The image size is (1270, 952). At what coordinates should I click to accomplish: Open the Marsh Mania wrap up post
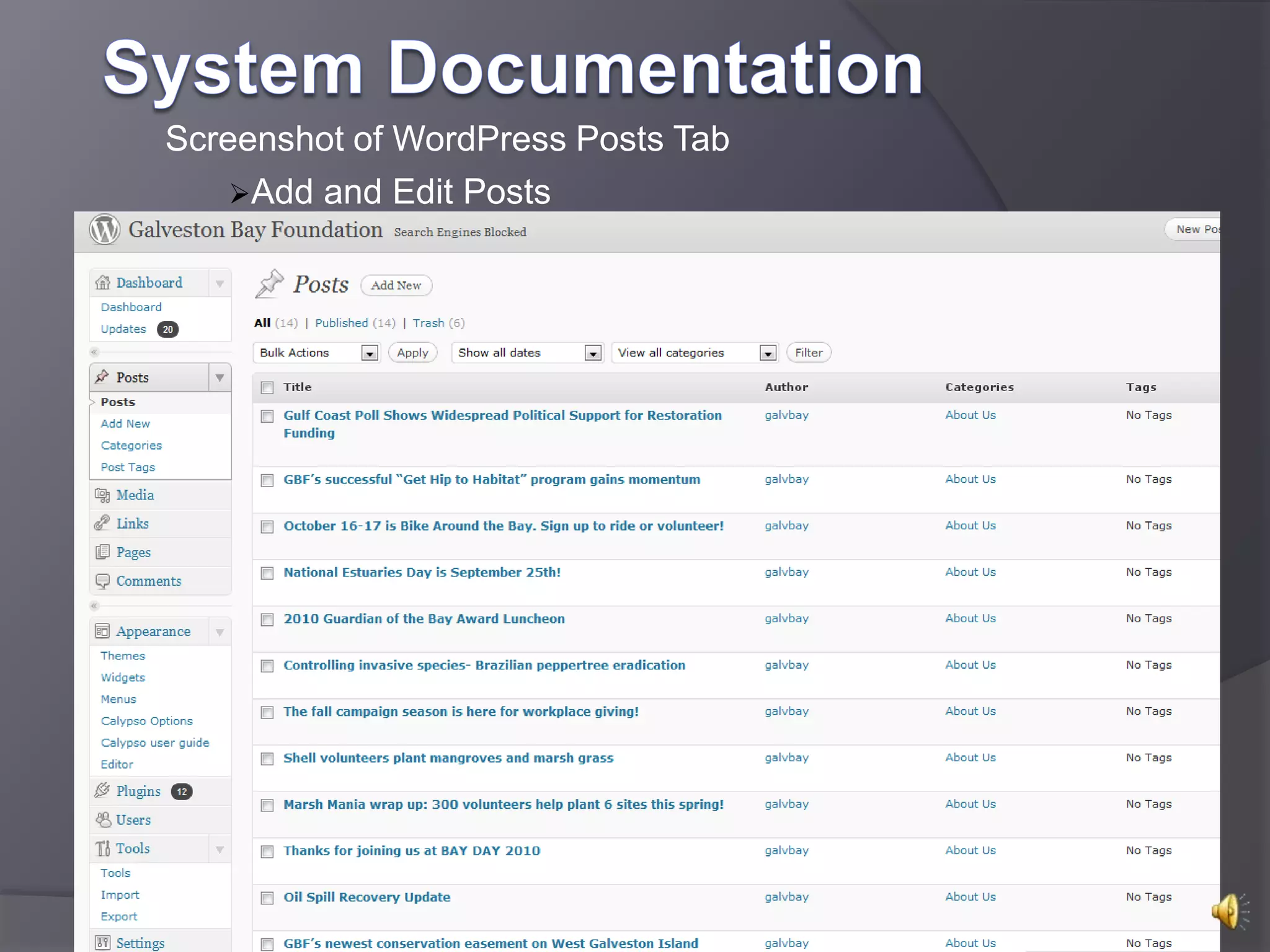504,804
